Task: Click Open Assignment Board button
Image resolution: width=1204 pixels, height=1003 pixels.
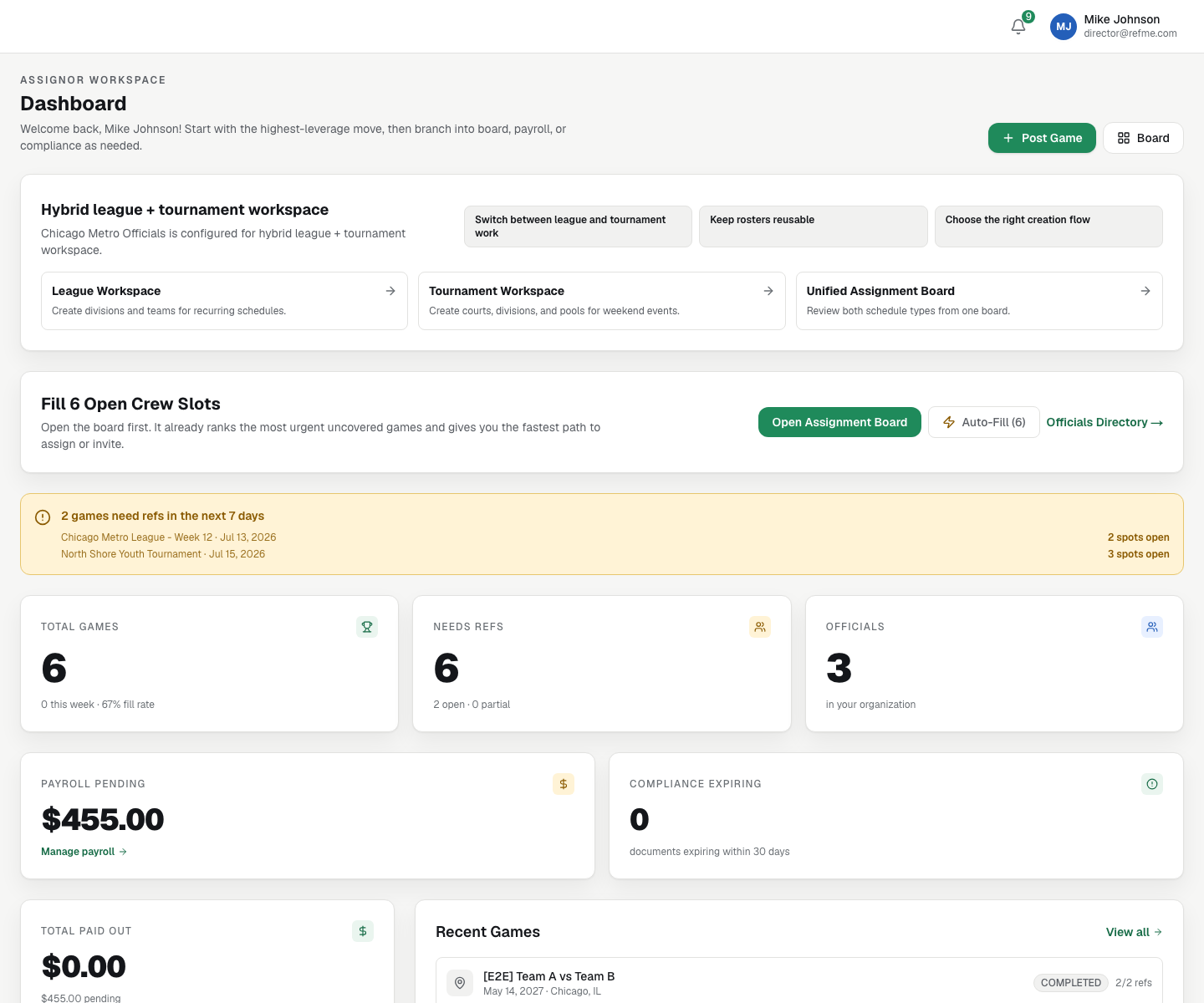Action: (x=839, y=422)
